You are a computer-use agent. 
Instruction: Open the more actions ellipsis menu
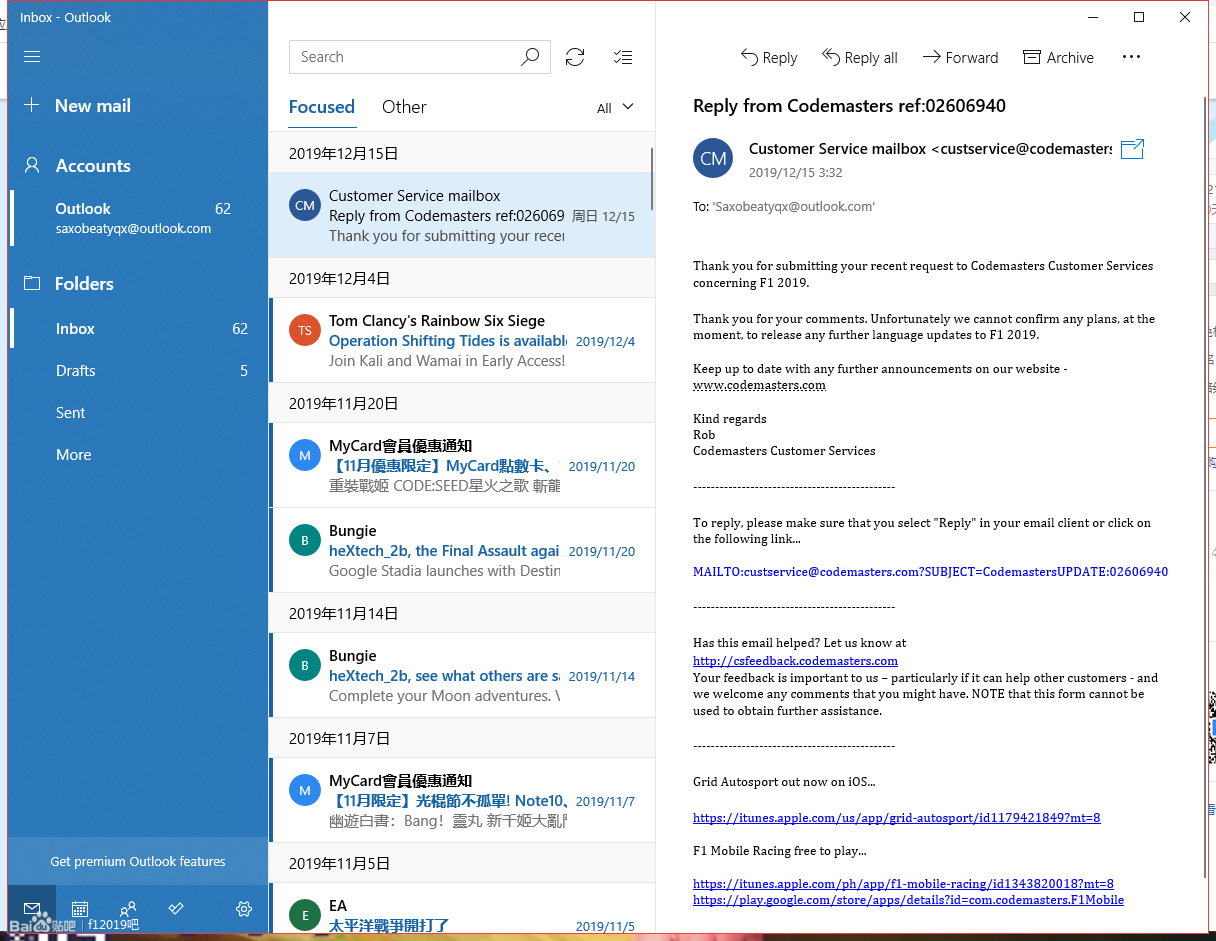click(1131, 57)
